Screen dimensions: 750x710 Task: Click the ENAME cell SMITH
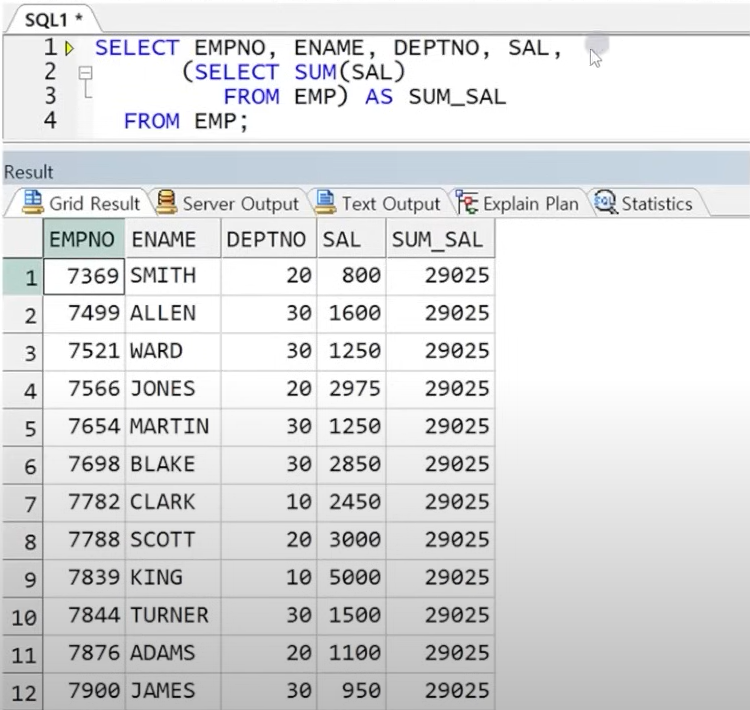173,276
